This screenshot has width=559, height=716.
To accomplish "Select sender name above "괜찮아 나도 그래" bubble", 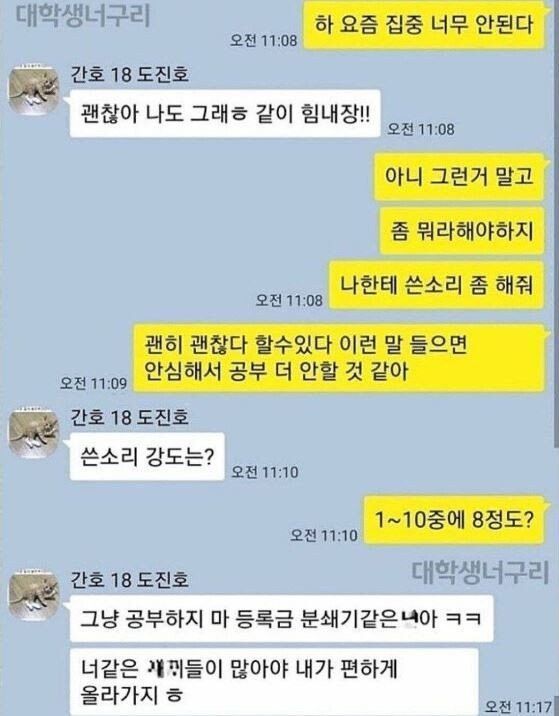I will click(x=130, y=74).
